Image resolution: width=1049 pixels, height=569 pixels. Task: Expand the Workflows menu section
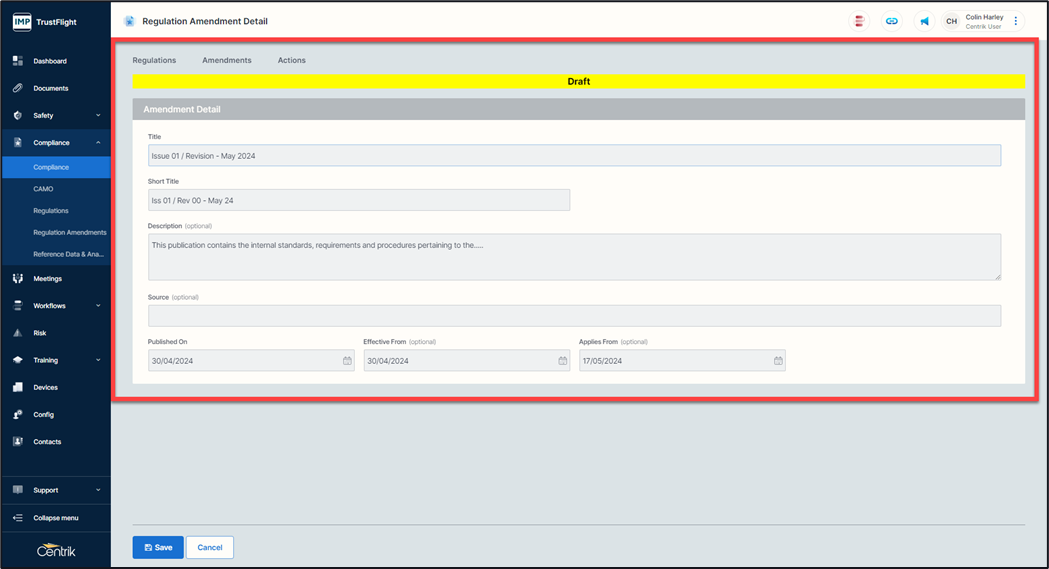point(98,306)
